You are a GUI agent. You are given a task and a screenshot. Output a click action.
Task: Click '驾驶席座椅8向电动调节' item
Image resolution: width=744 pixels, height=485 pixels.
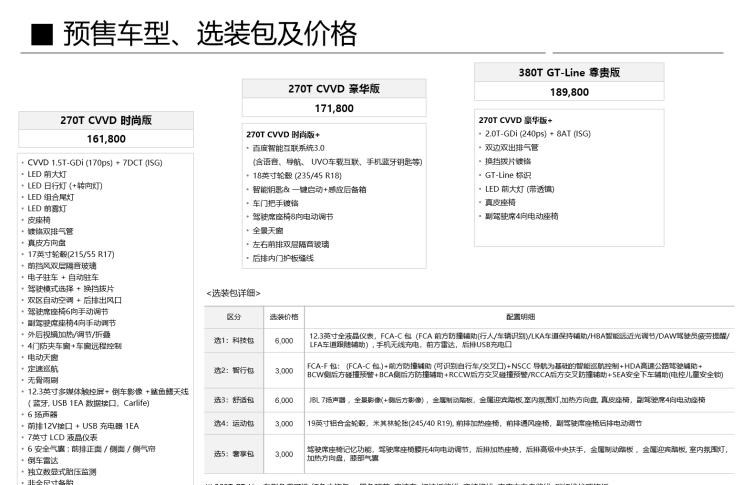pos(293,217)
